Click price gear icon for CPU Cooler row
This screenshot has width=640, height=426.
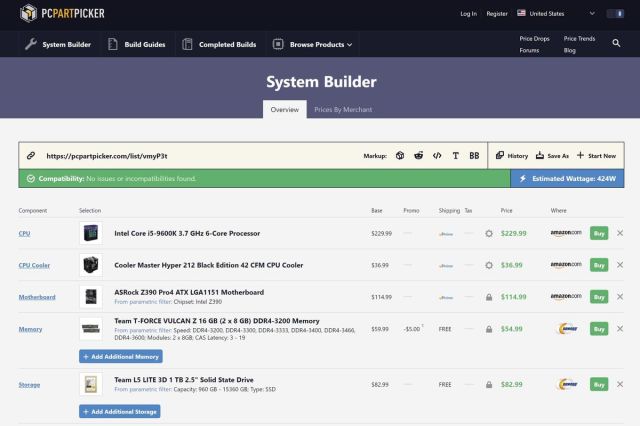pos(489,265)
